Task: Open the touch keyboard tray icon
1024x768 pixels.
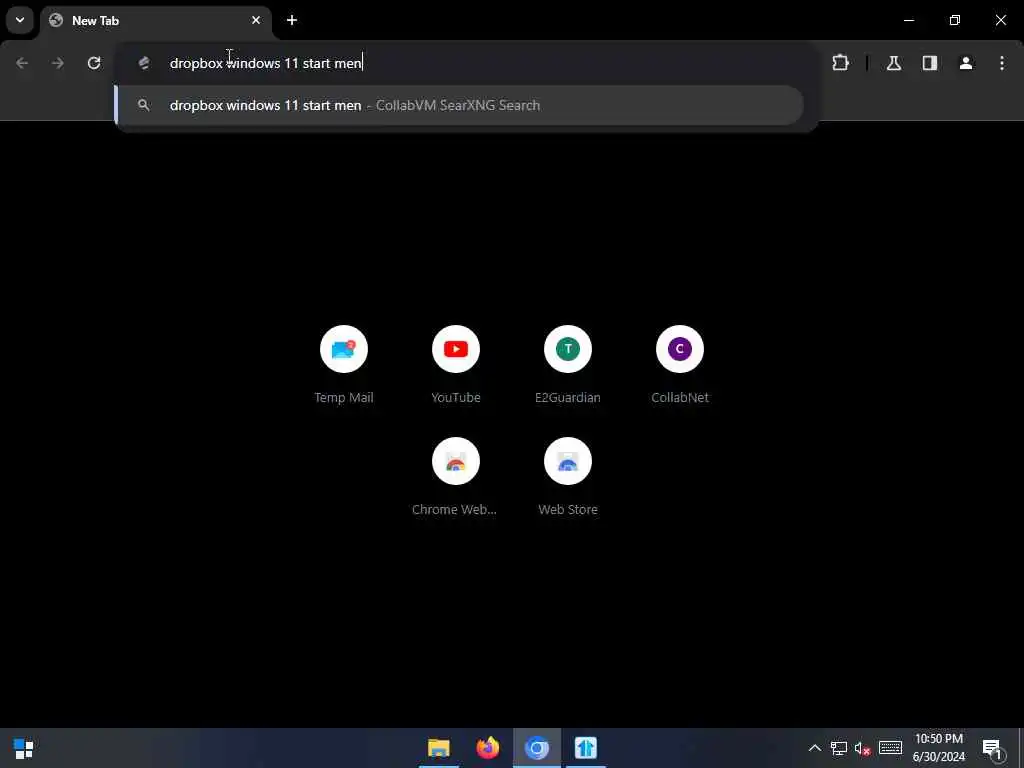Action: click(x=890, y=748)
